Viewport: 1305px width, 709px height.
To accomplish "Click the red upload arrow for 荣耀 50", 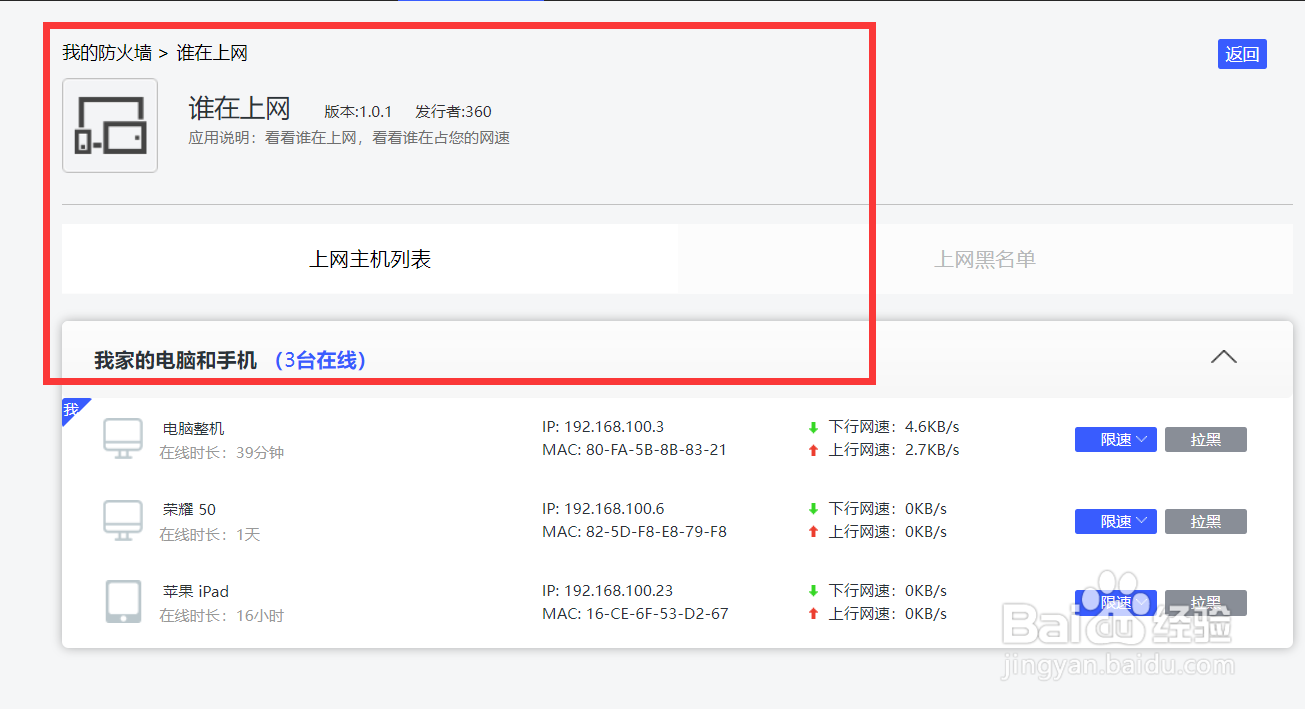I will [x=813, y=532].
